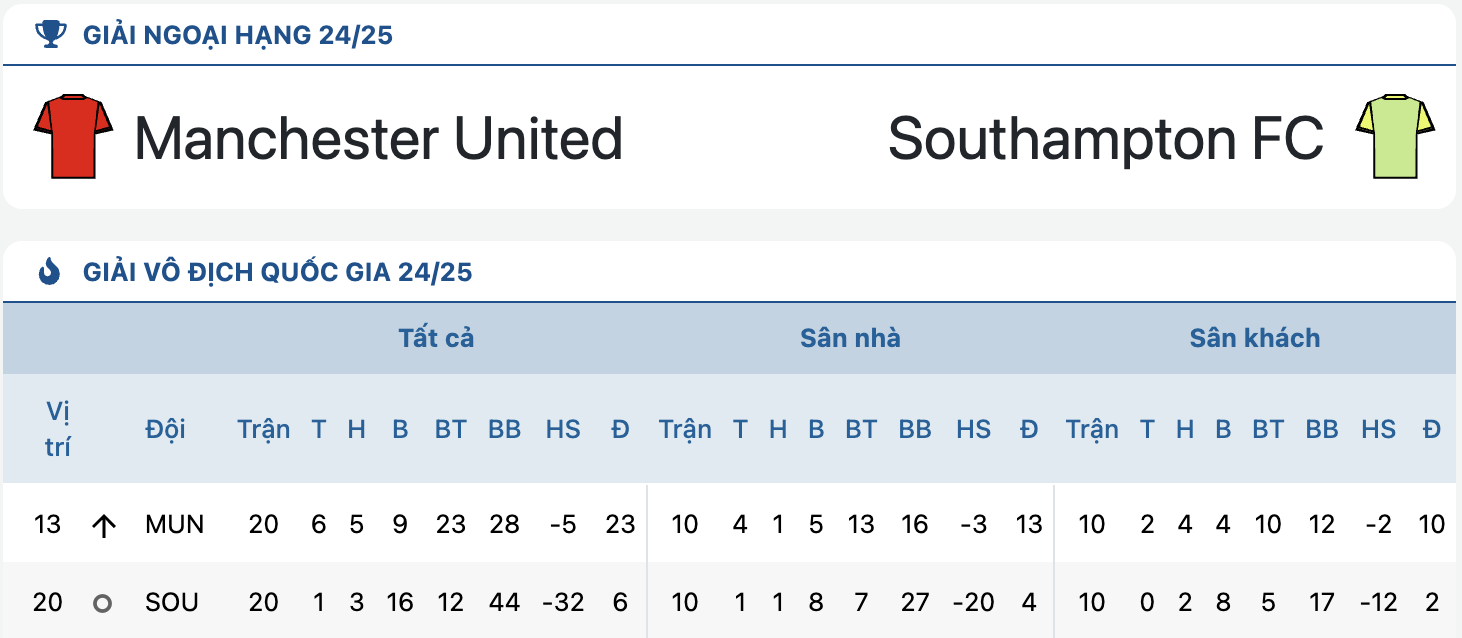Open the Manchester United team name
The height and width of the screenshot is (638, 1462).
pyautogui.click(x=379, y=138)
